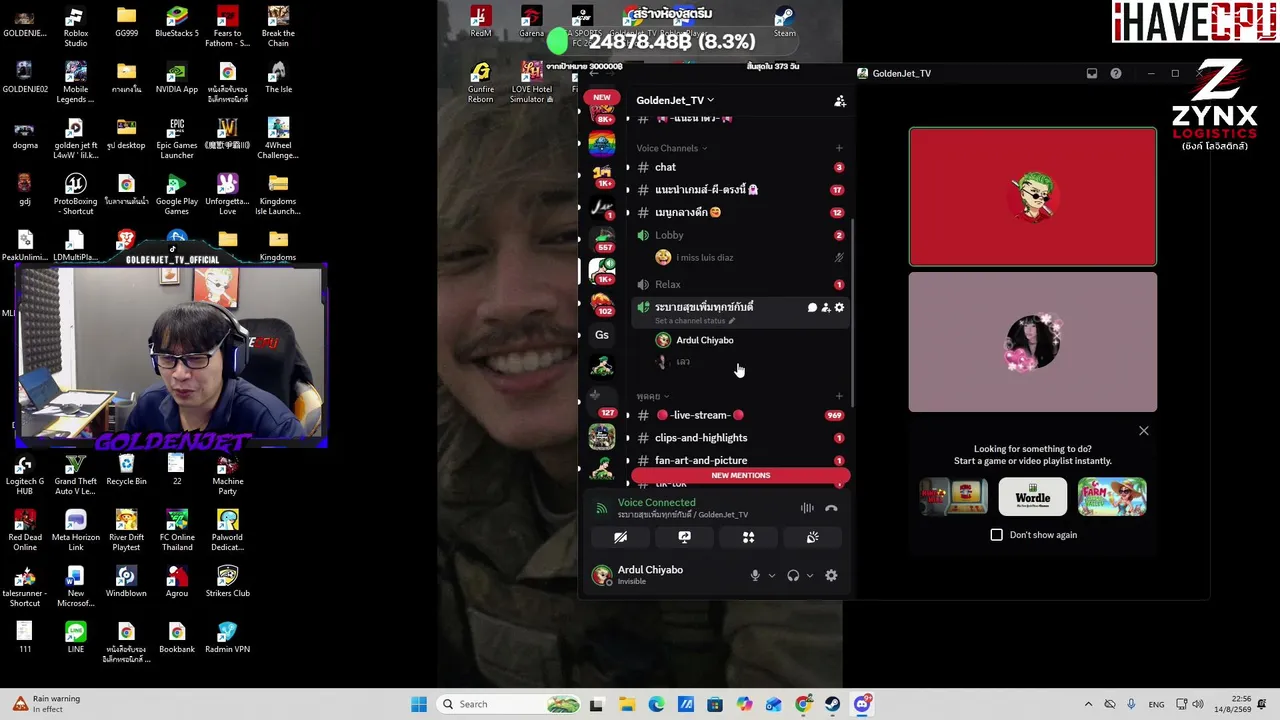Focus the pink participant video tile
Viewport: 1280px width, 720px height.
(x=1033, y=342)
